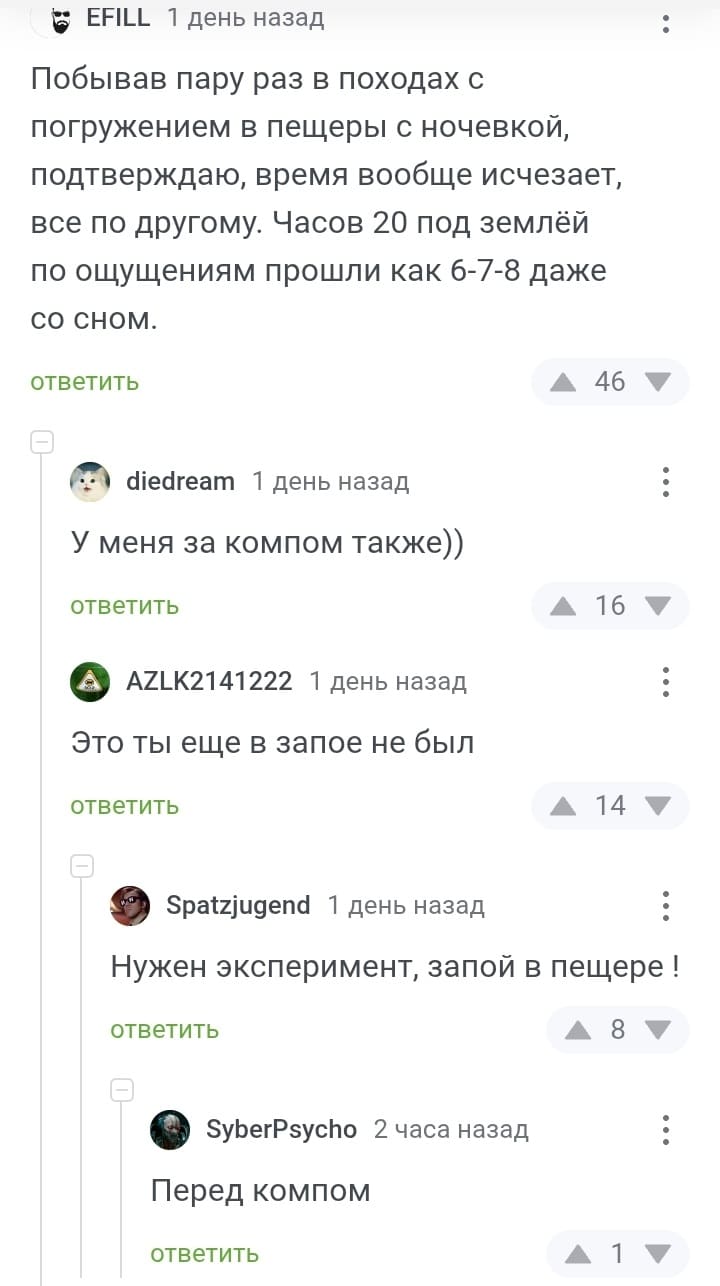Open Spatzjugend's user profile name
Image resolution: width=720 pixels, height=1286 pixels.
tap(238, 906)
